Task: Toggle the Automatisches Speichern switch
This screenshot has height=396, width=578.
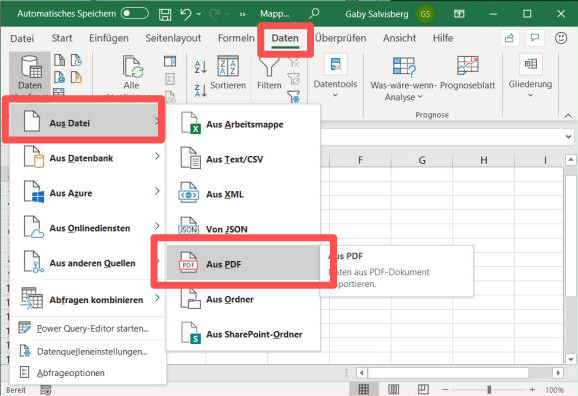Action: click(135, 14)
